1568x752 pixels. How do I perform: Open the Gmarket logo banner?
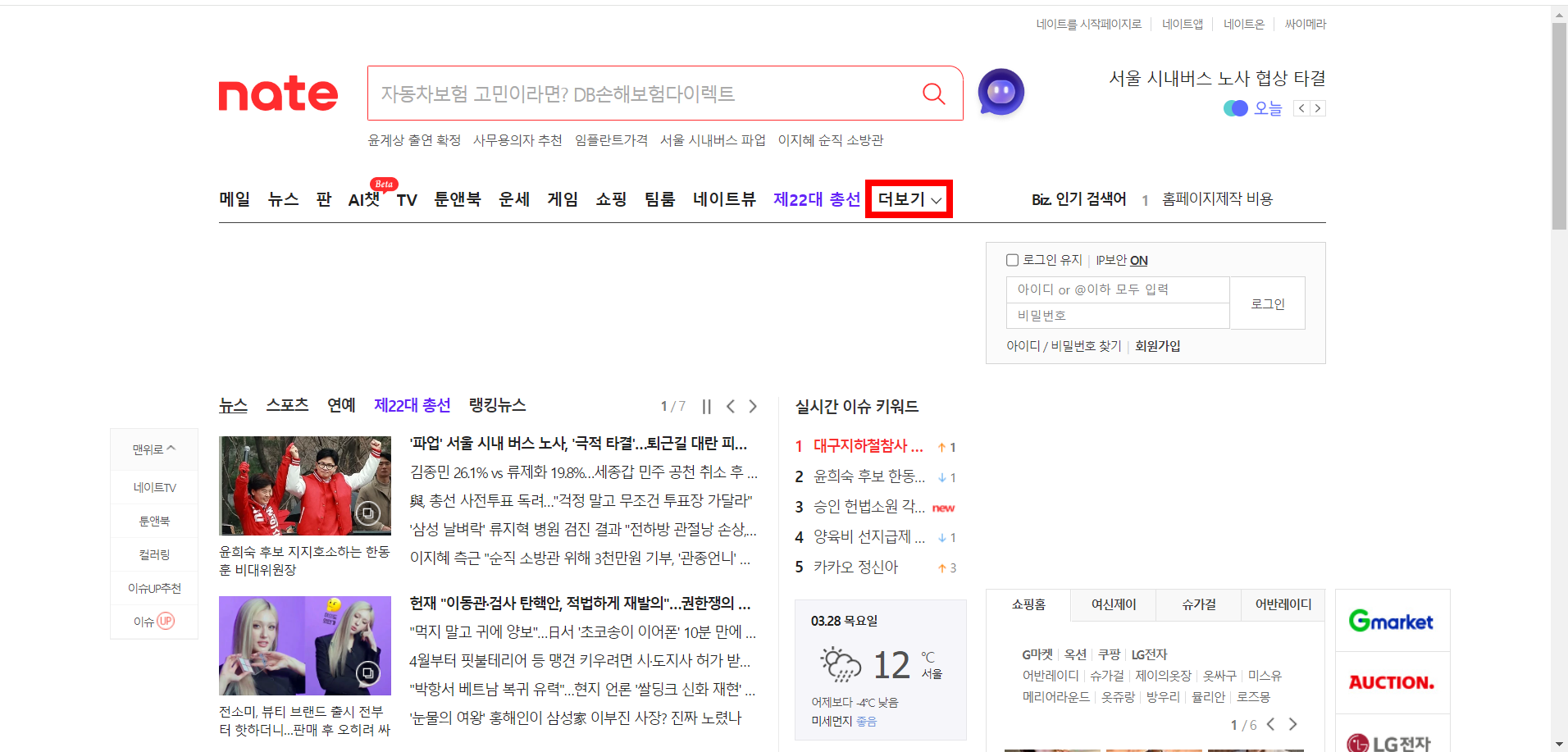[1392, 621]
